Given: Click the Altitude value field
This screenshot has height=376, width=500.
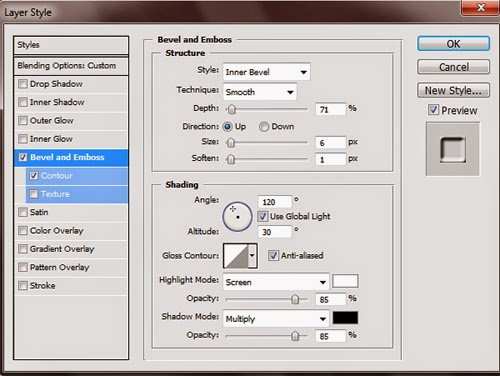Looking at the screenshot, I should coord(275,232).
